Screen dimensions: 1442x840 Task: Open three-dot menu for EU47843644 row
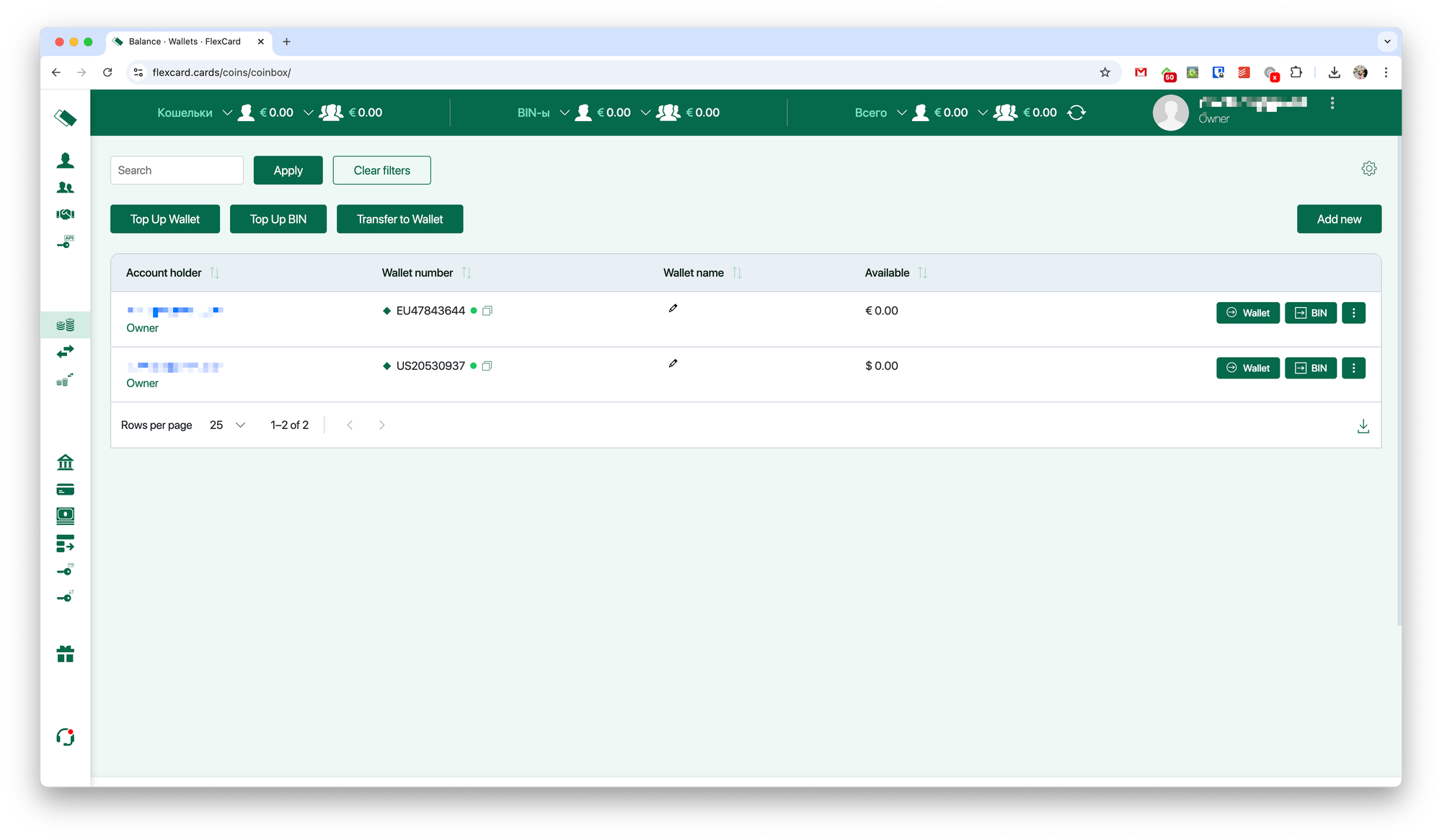tap(1353, 313)
